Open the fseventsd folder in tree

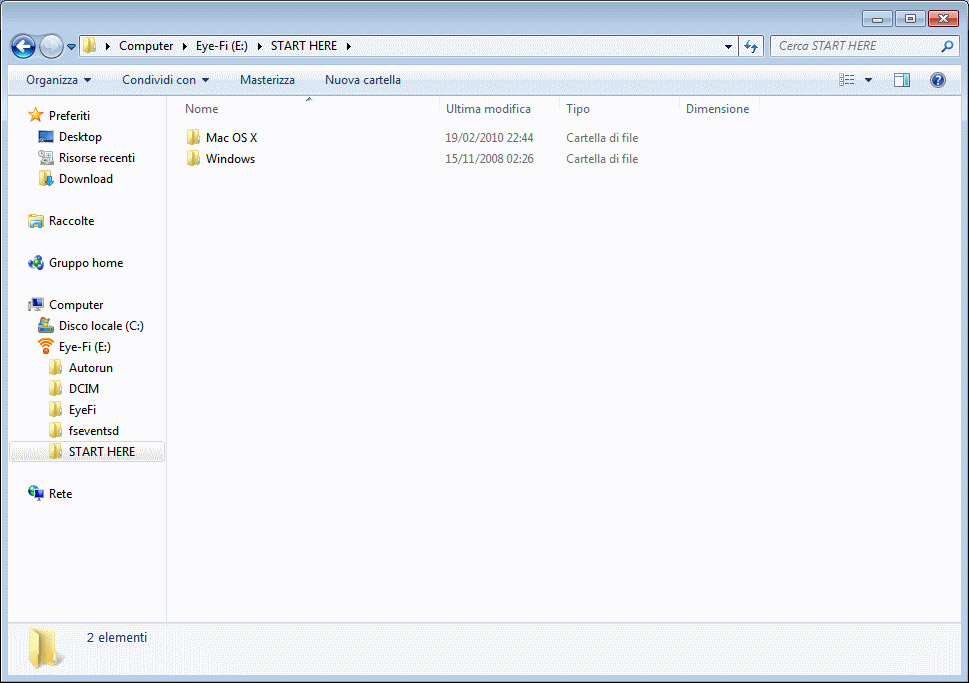(x=93, y=431)
